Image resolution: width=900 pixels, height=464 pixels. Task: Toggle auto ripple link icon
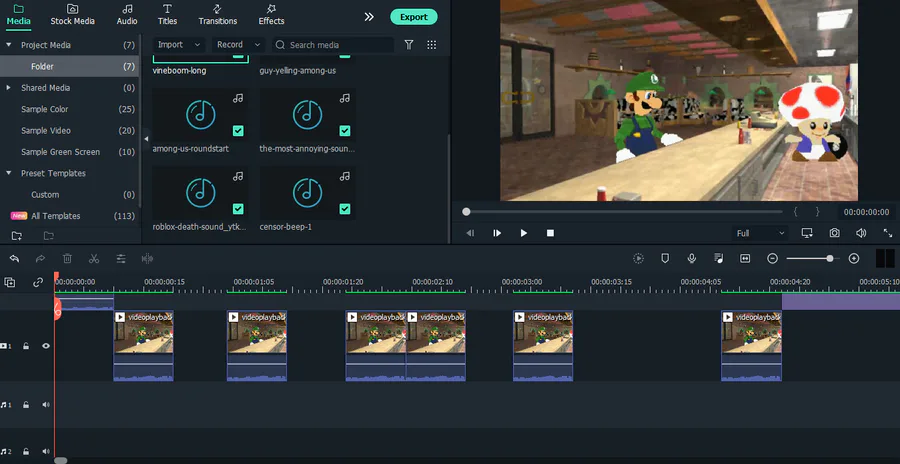coord(38,282)
